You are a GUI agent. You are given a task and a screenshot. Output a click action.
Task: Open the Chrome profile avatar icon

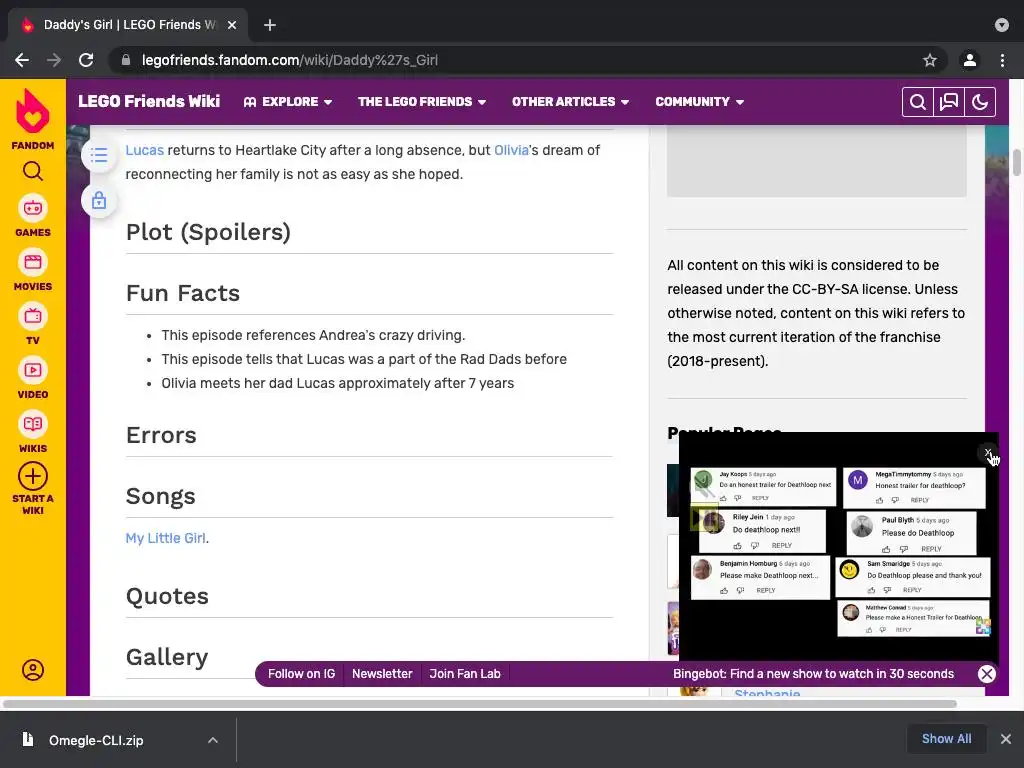[x=970, y=60]
